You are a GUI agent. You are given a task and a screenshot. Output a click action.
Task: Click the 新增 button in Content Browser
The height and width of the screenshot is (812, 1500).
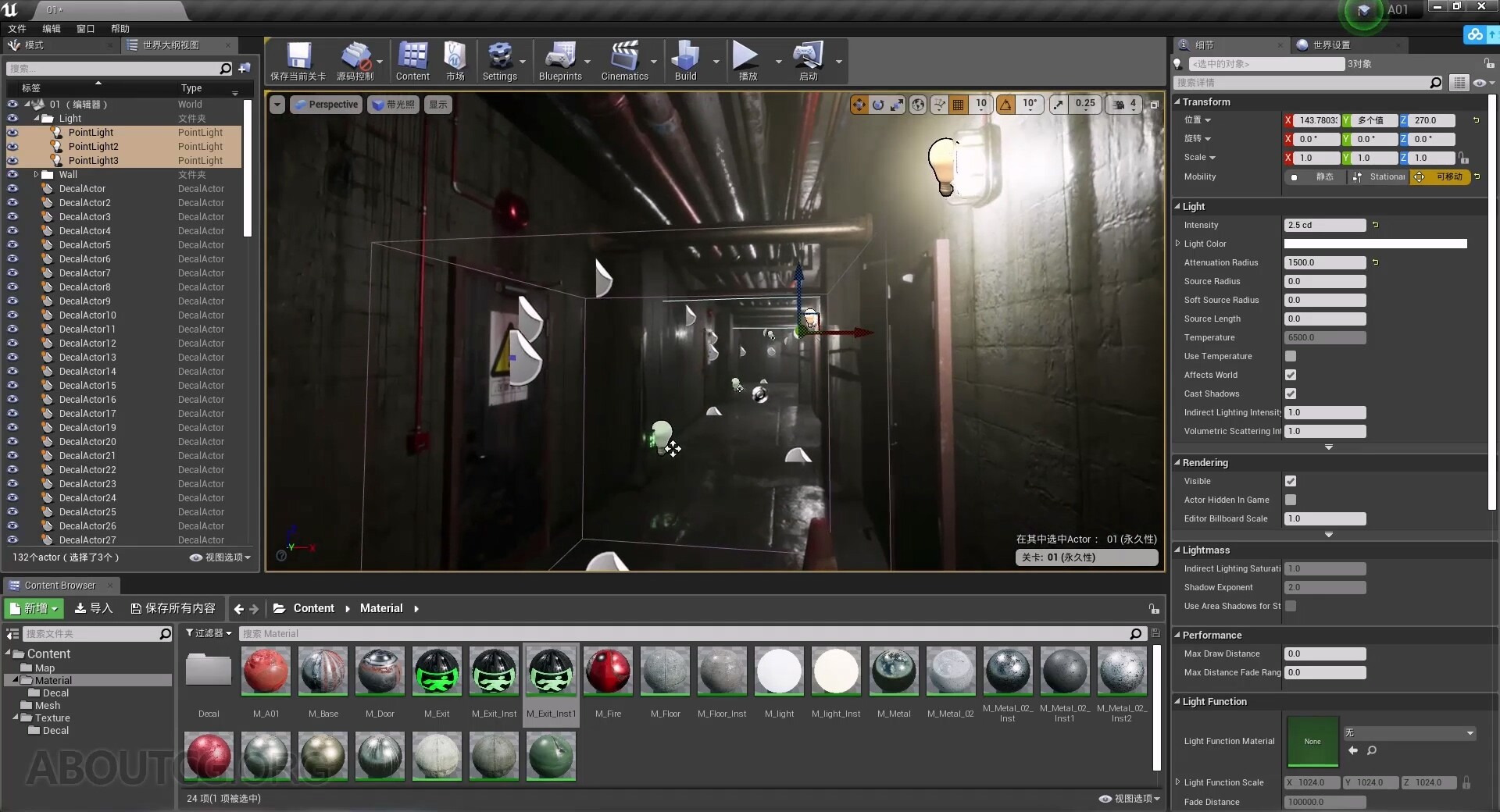(33, 608)
